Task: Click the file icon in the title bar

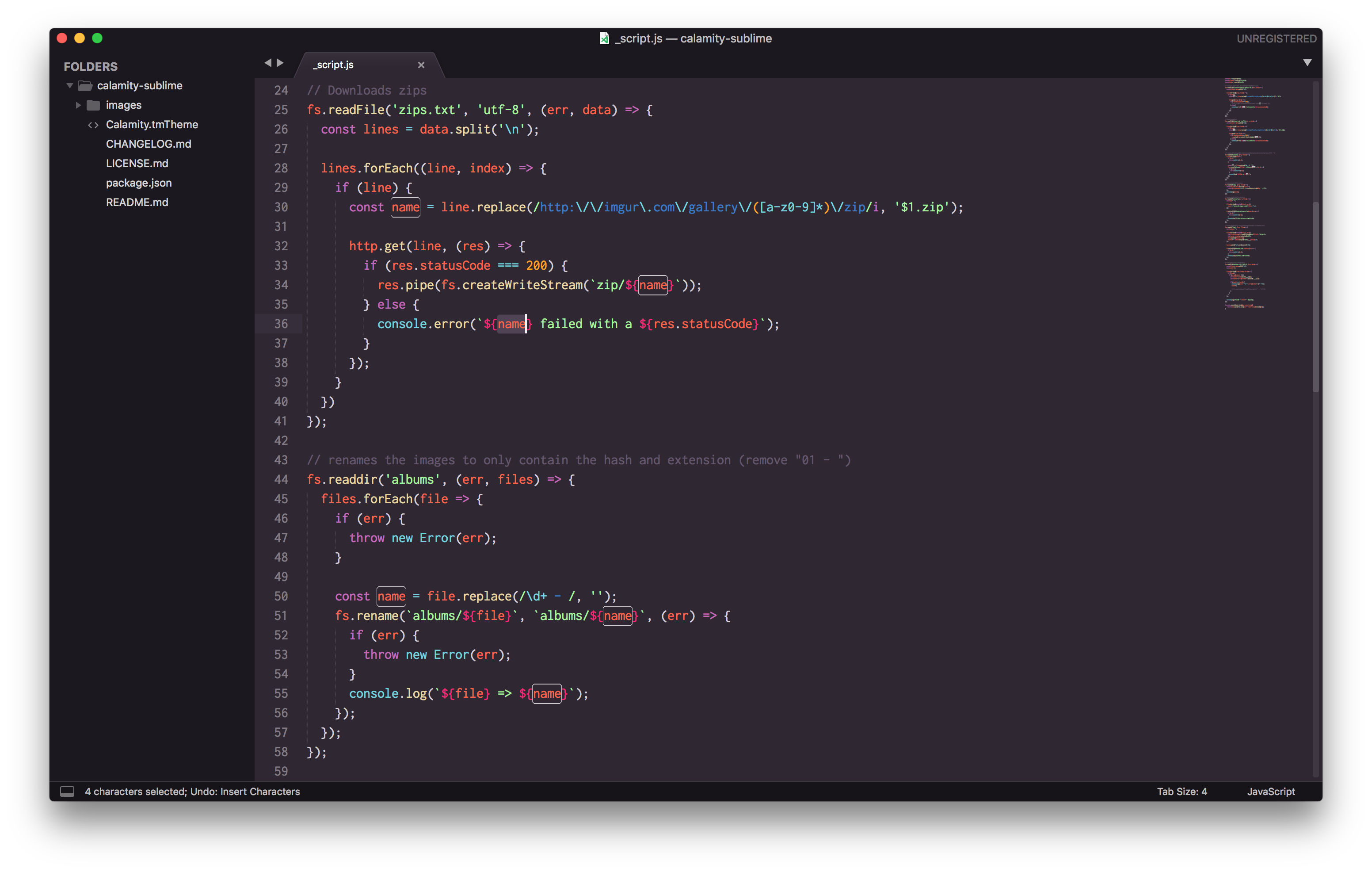Action: tap(605, 38)
